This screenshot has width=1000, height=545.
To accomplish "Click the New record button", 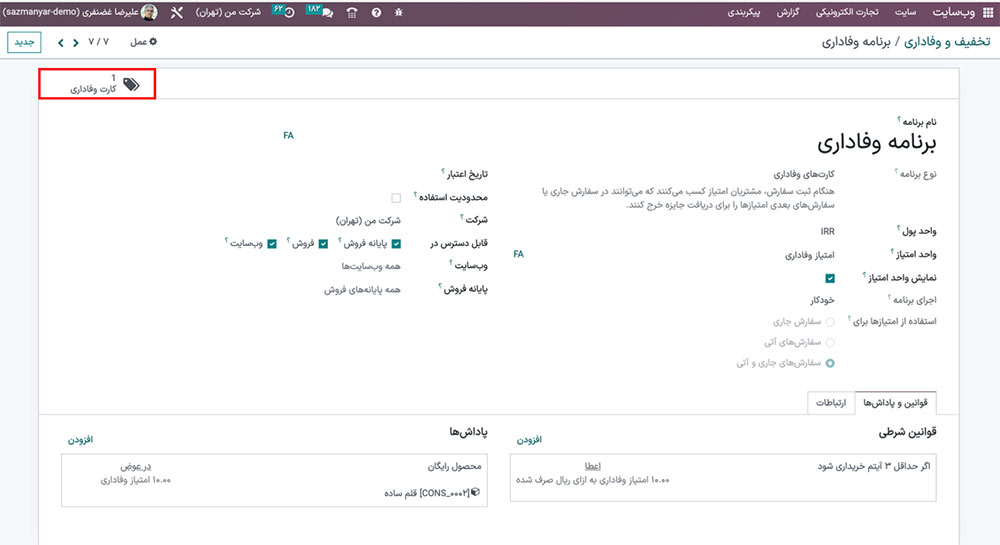I will point(23,43).
